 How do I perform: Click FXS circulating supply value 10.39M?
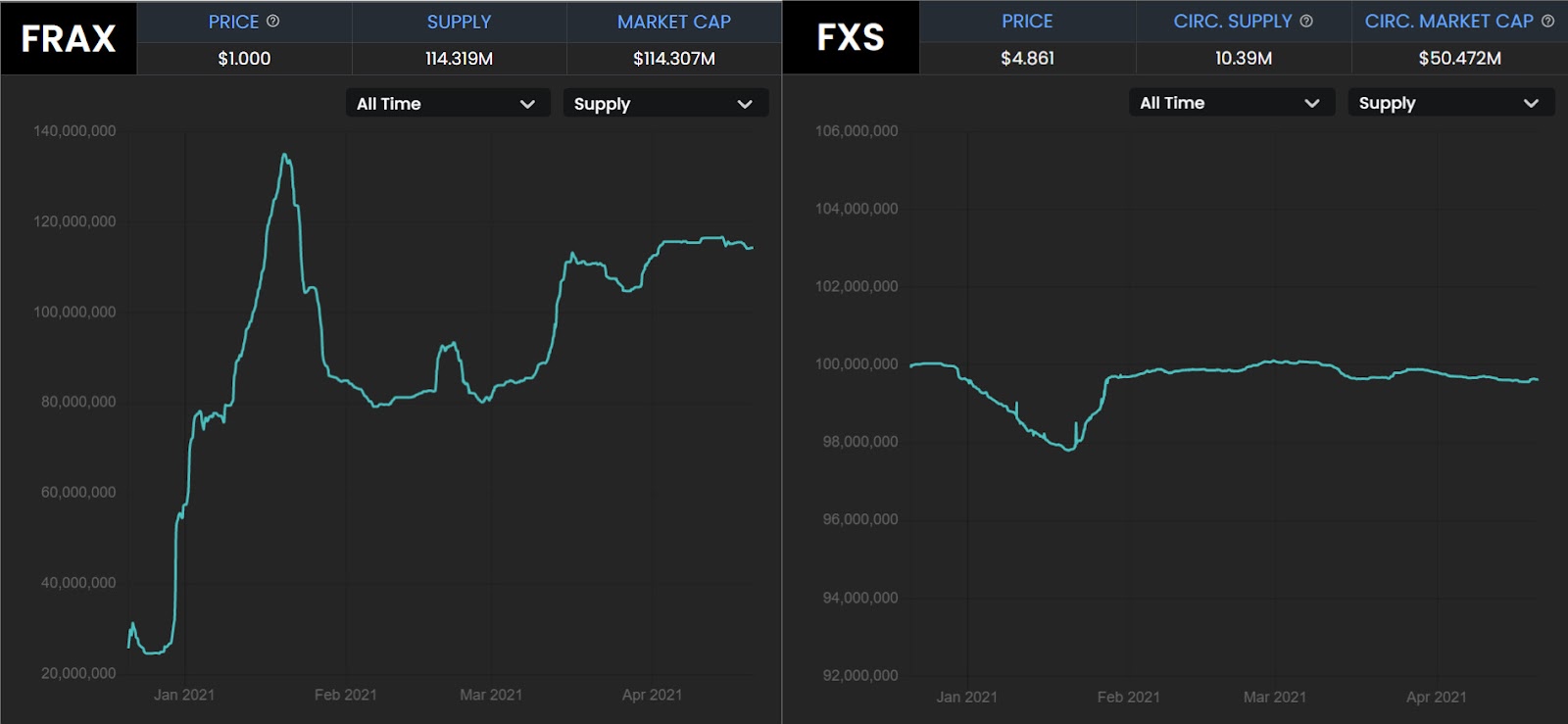[x=1244, y=58]
